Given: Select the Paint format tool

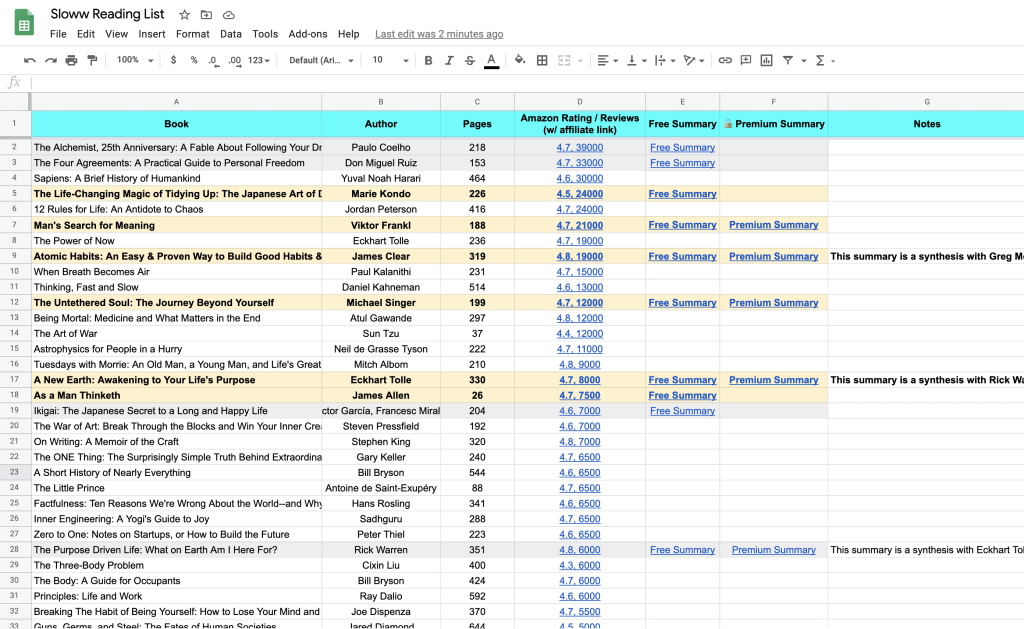Looking at the screenshot, I should pos(92,60).
